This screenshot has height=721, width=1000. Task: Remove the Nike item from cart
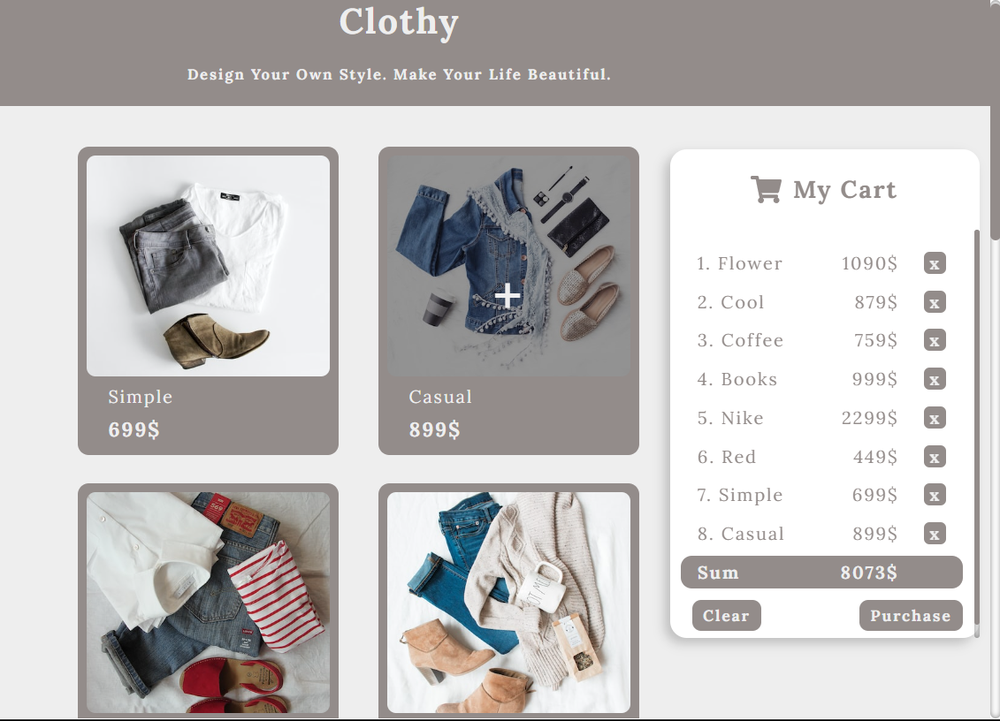coord(934,418)
